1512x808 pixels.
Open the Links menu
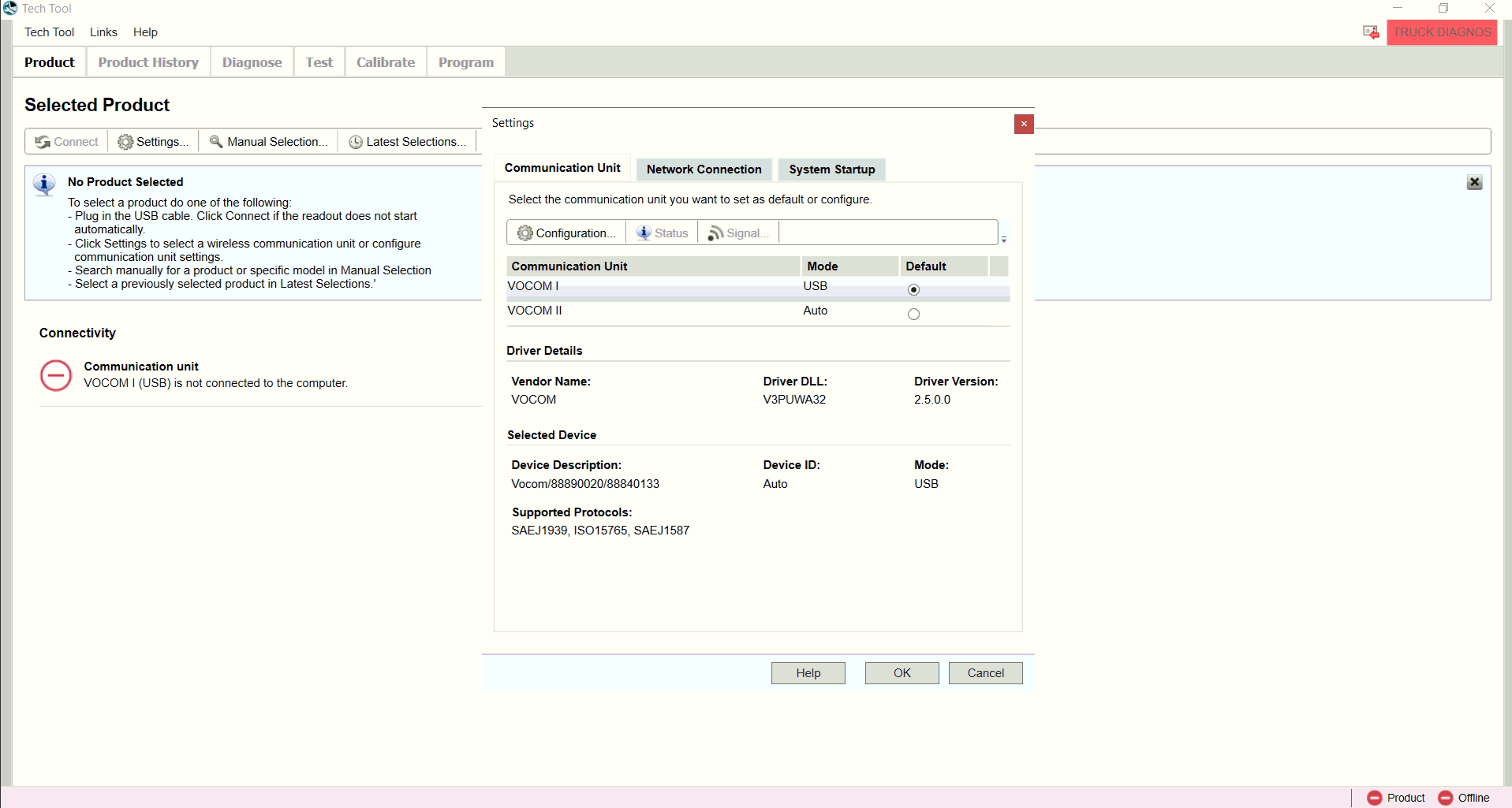[x=103, y=32]
